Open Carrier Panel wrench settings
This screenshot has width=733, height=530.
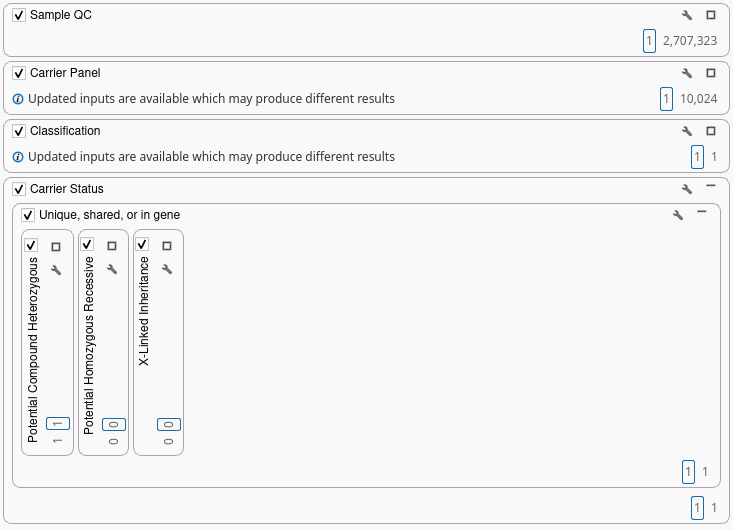[687, 74]
